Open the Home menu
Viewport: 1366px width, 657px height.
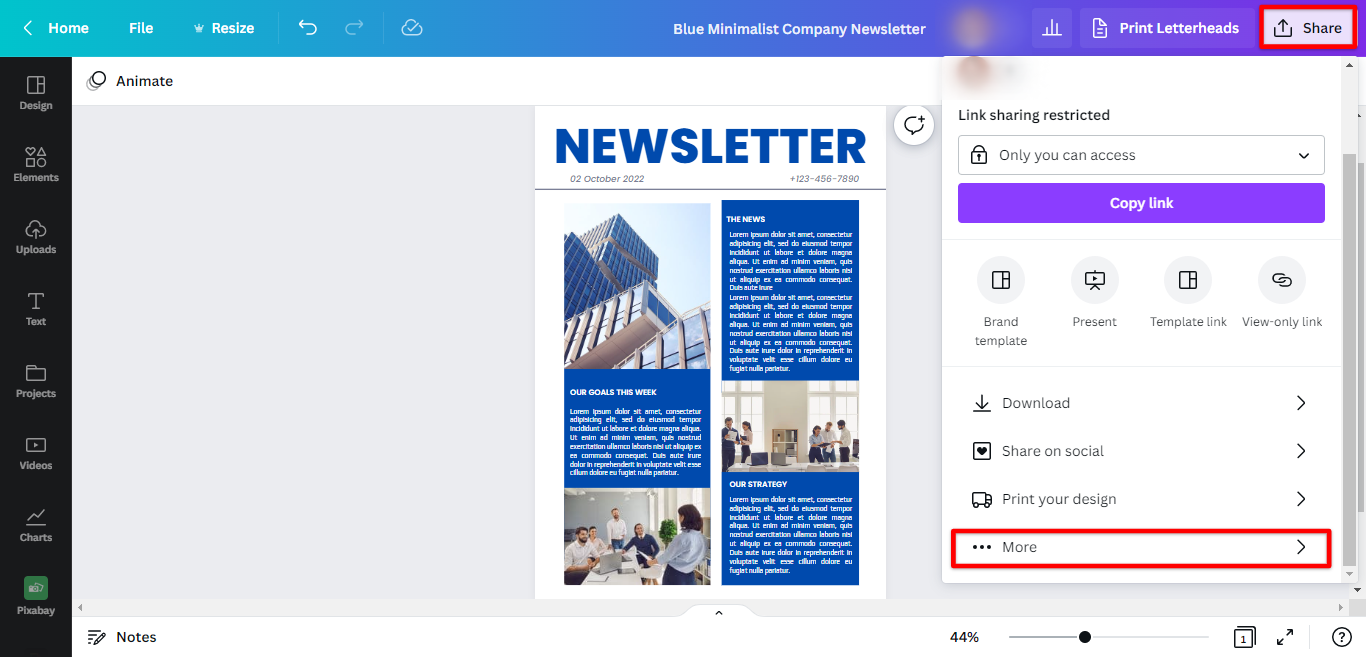(x=55, y=28)
